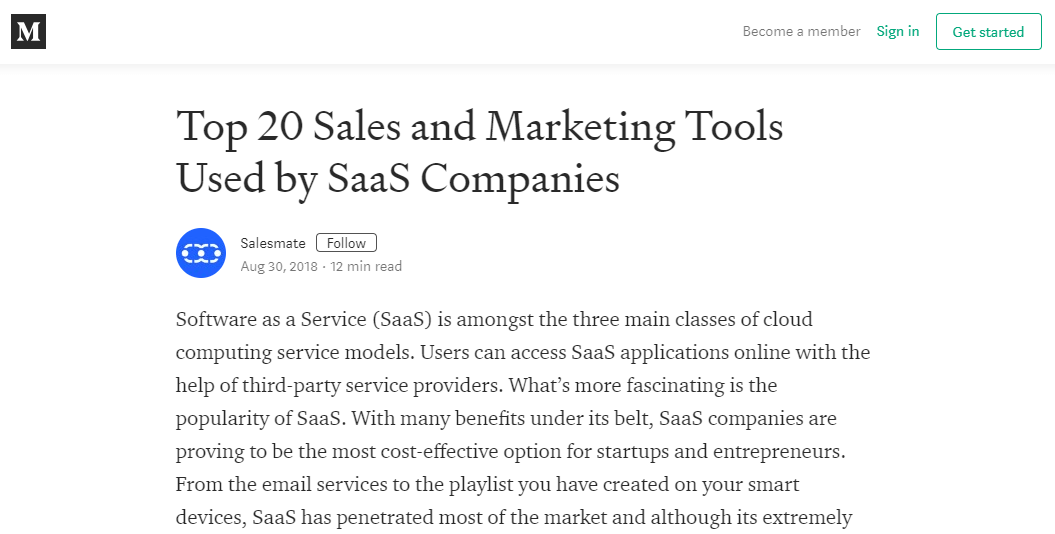
Task: Open the Sign in link
Action: tap(898, 31)
